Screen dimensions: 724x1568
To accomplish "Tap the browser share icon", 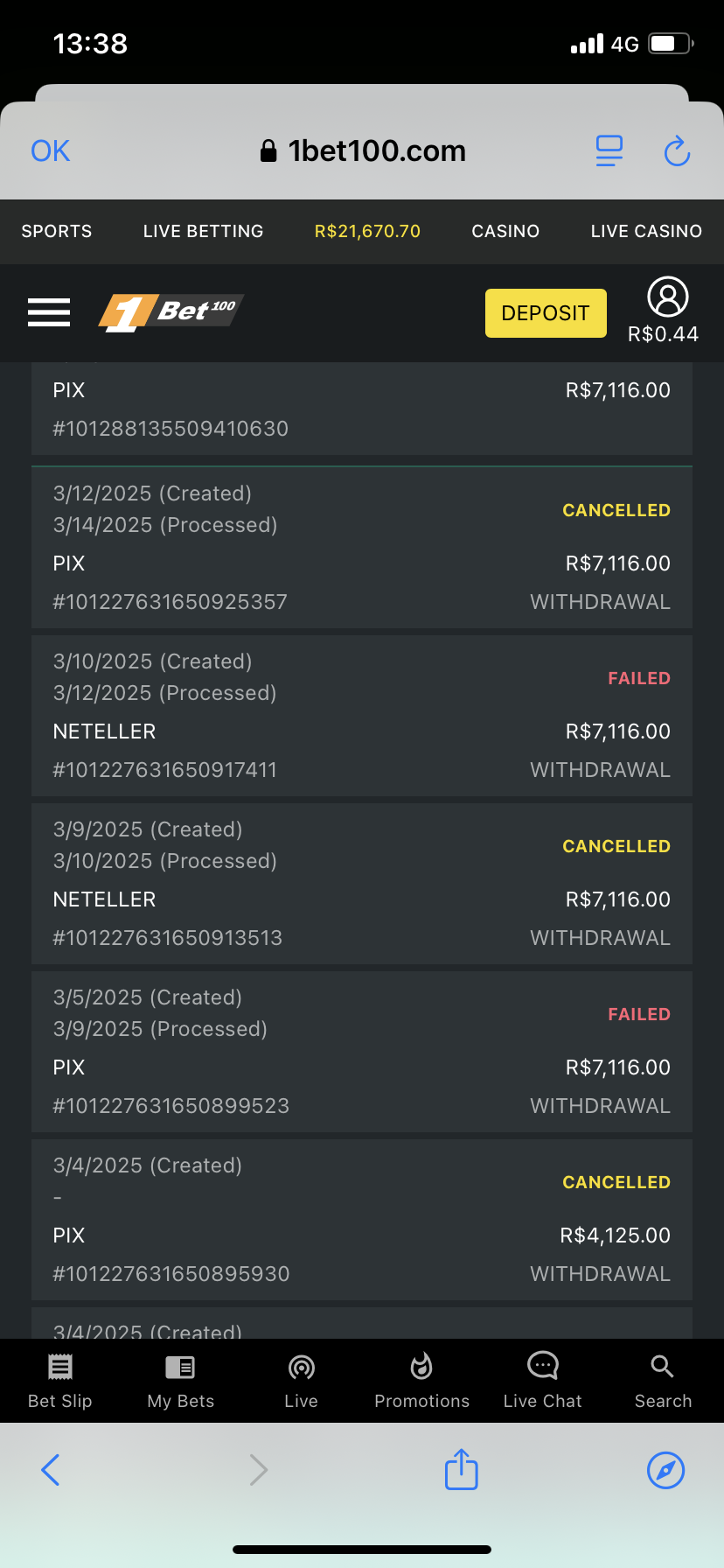I will (461, 1469).
